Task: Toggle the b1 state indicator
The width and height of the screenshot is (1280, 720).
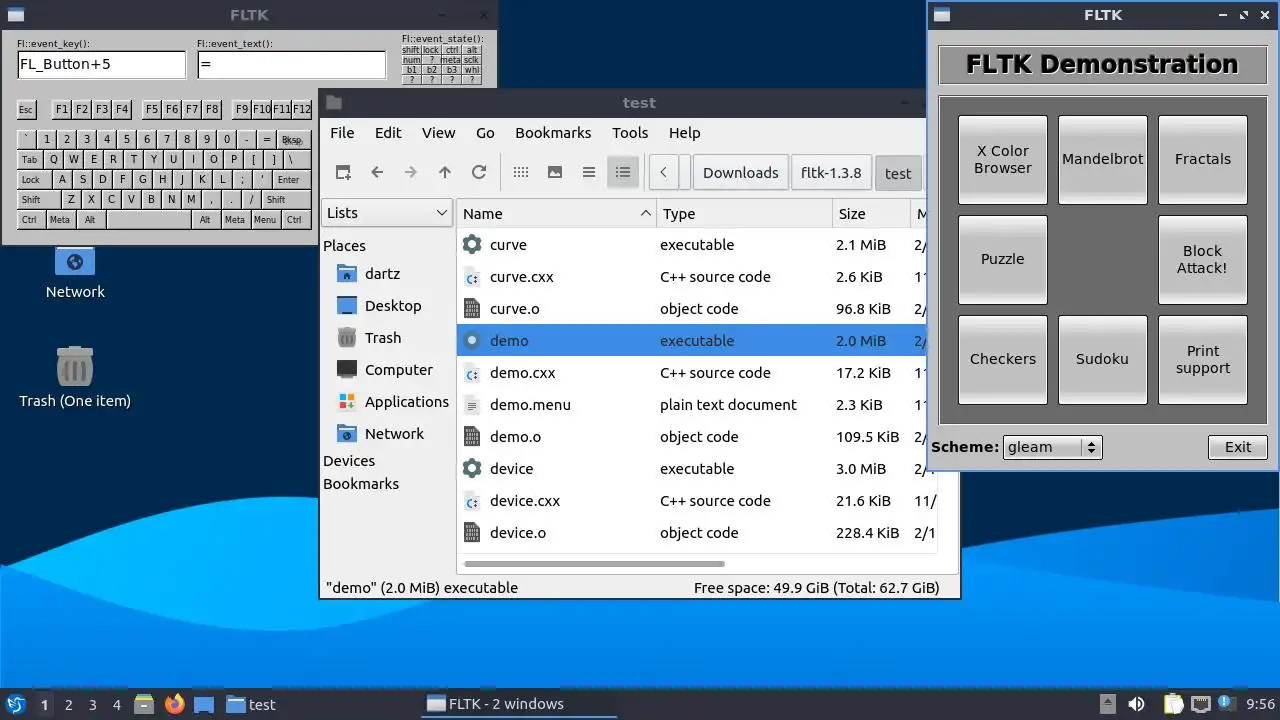Action: [x=411, y=70]
